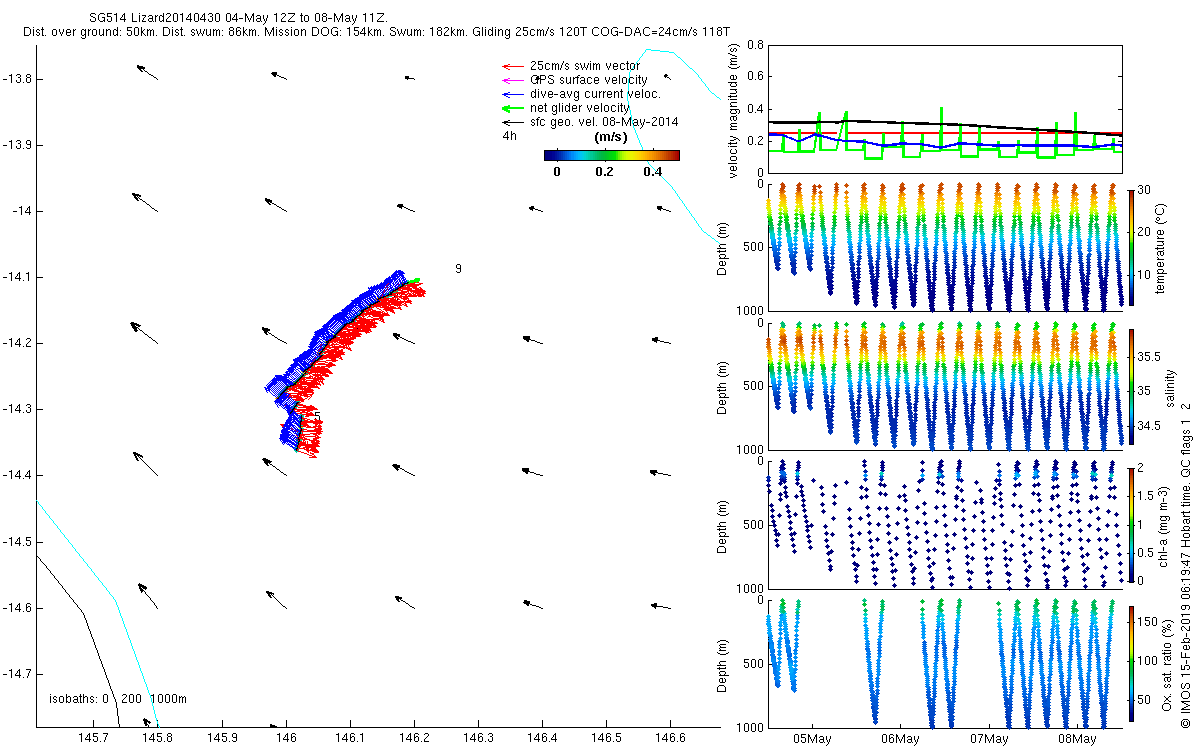
Task: Click the velocity magnitude (m/s) axis label
Action: [735, 112]
